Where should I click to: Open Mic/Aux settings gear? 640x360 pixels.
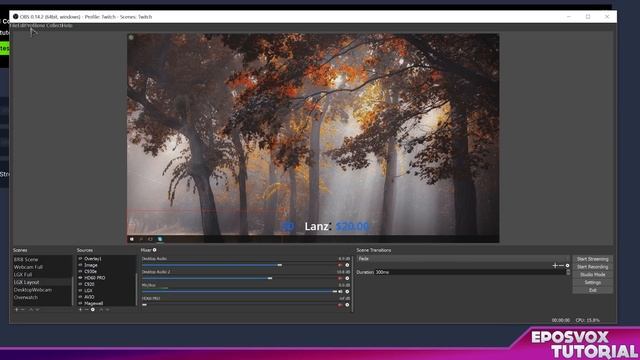(347, 291)
